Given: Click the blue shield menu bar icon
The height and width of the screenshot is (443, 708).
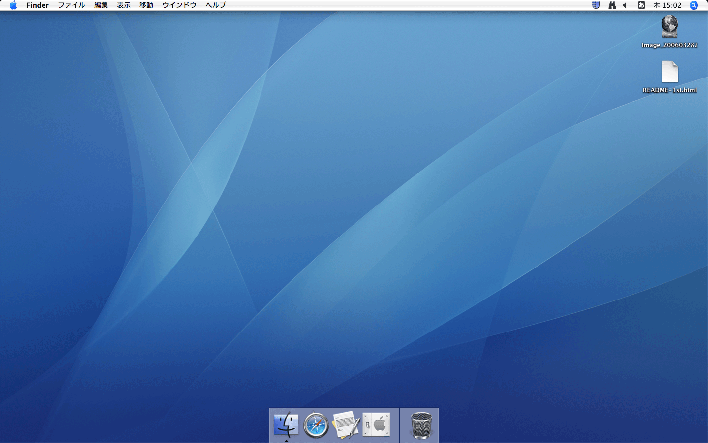Looking at the screenshot, I should pyautogui.click(x=596, y=5).
